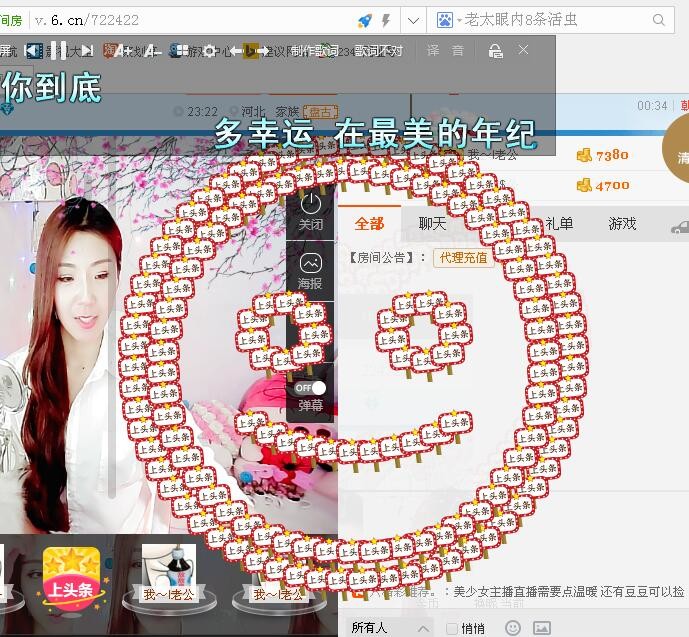Close the desktop lyrics bar

(523, 50)
